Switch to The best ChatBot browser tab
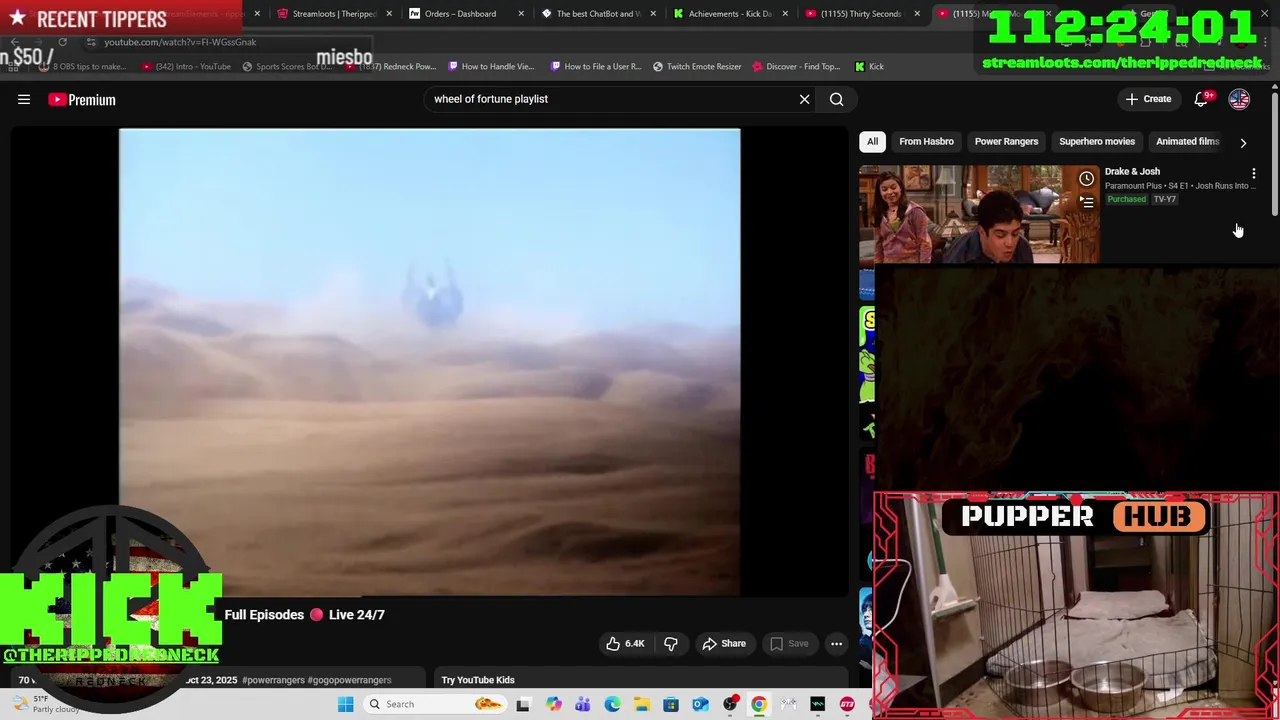1280x720 pixels. (x=597, y=14)
